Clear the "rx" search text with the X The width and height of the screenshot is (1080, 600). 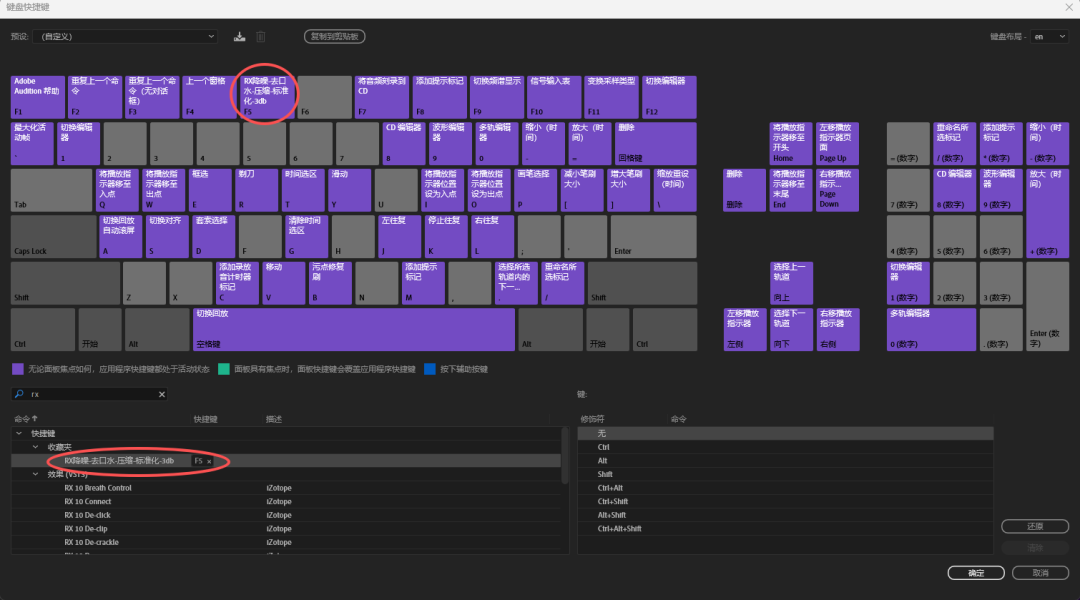tap(162, 394)
